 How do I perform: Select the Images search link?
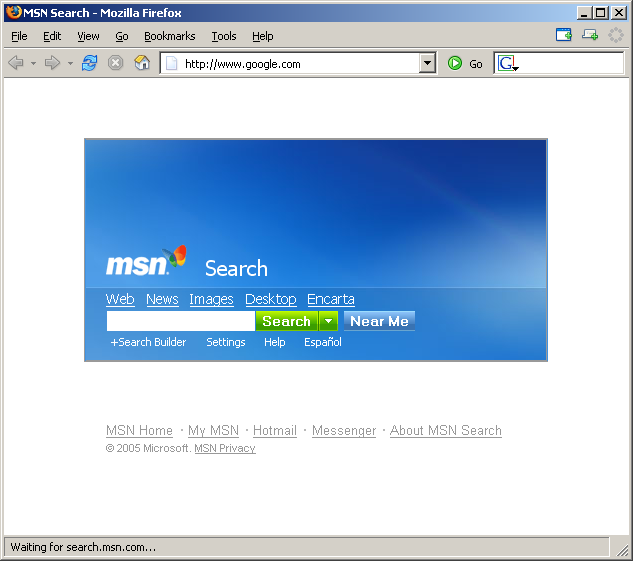(212, 299)
